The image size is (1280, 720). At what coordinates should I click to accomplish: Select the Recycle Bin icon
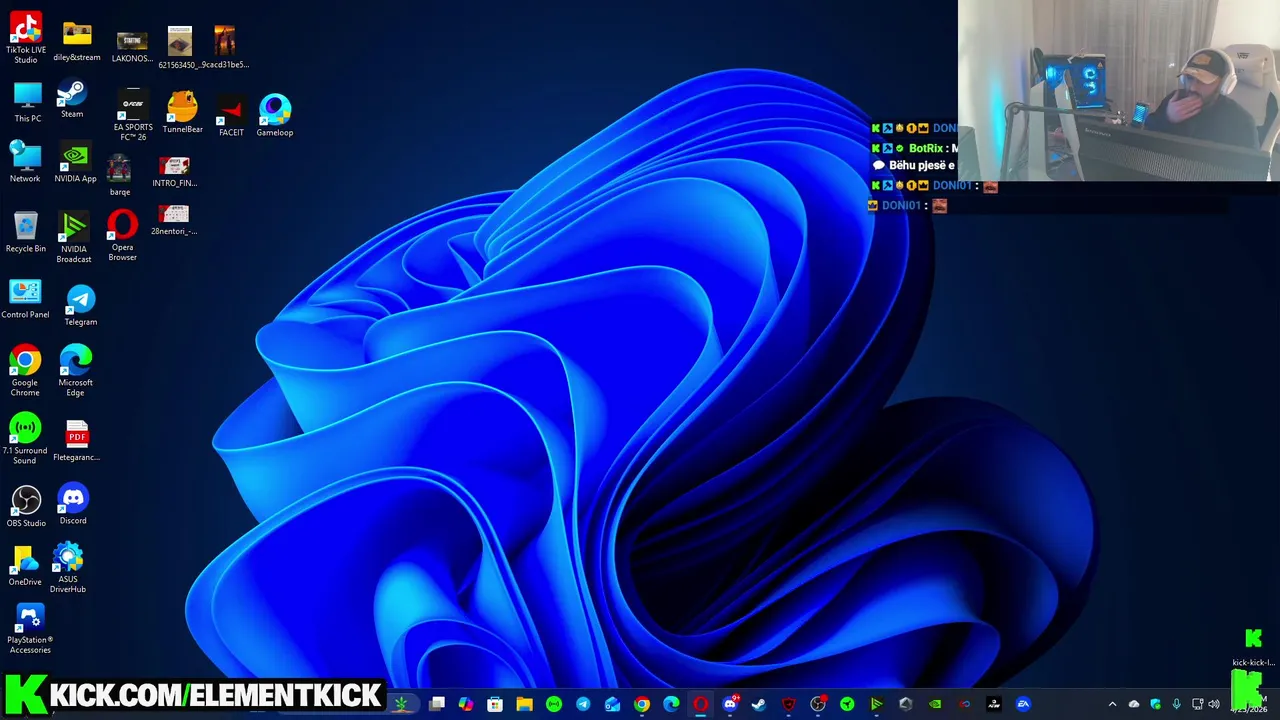point(26,232)
